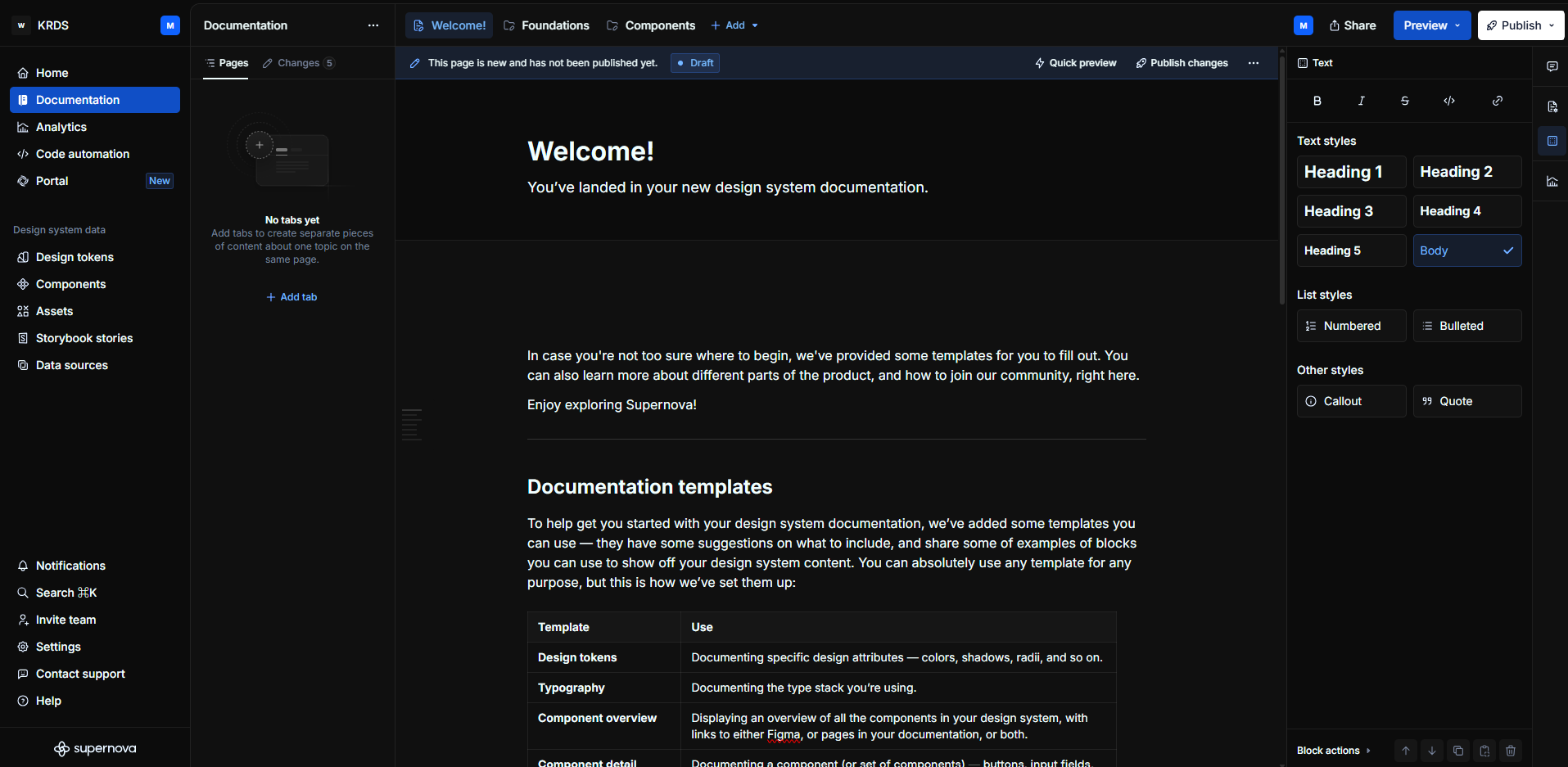Open the Changes tab
Image resolution: width=1568 pixels, height=767 pixels.
tap(298, 63)
